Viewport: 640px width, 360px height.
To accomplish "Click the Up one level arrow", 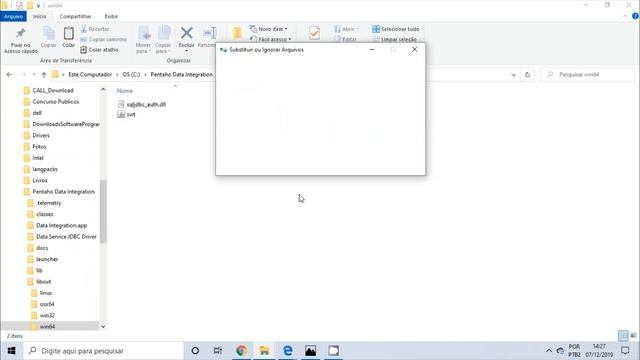I will pyautogui.click(x=44, y=75).
